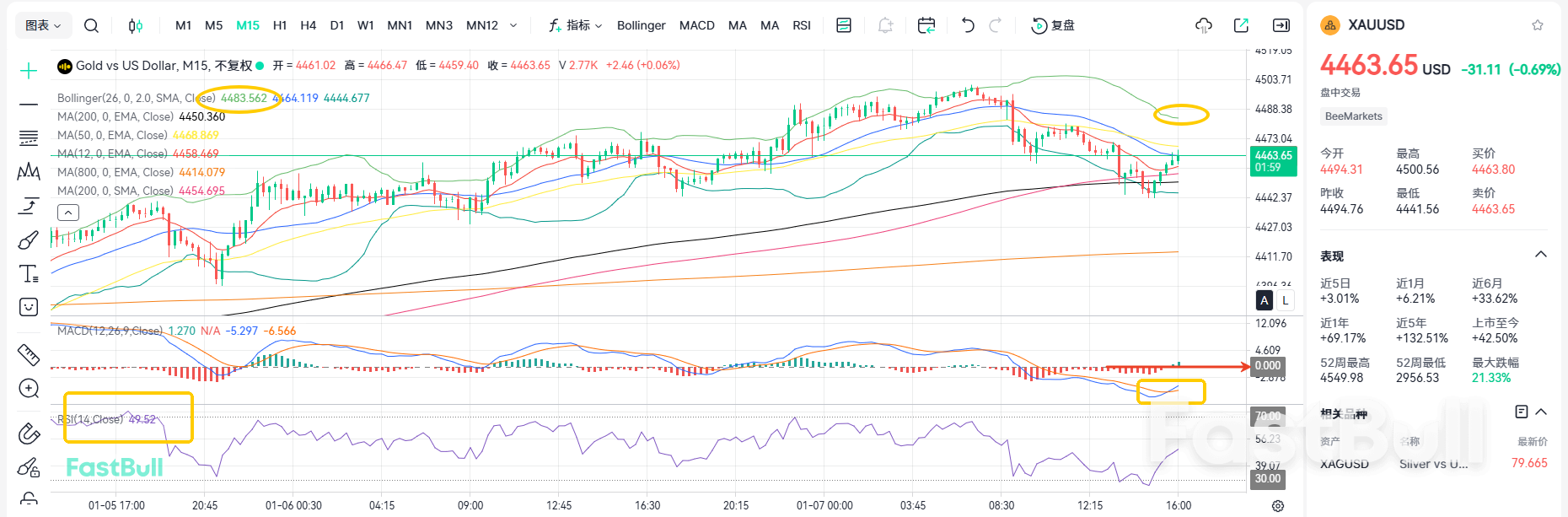The image size is (1568, 517).
Task: Toggle auto scale with A button
Action: point(1264,300)
